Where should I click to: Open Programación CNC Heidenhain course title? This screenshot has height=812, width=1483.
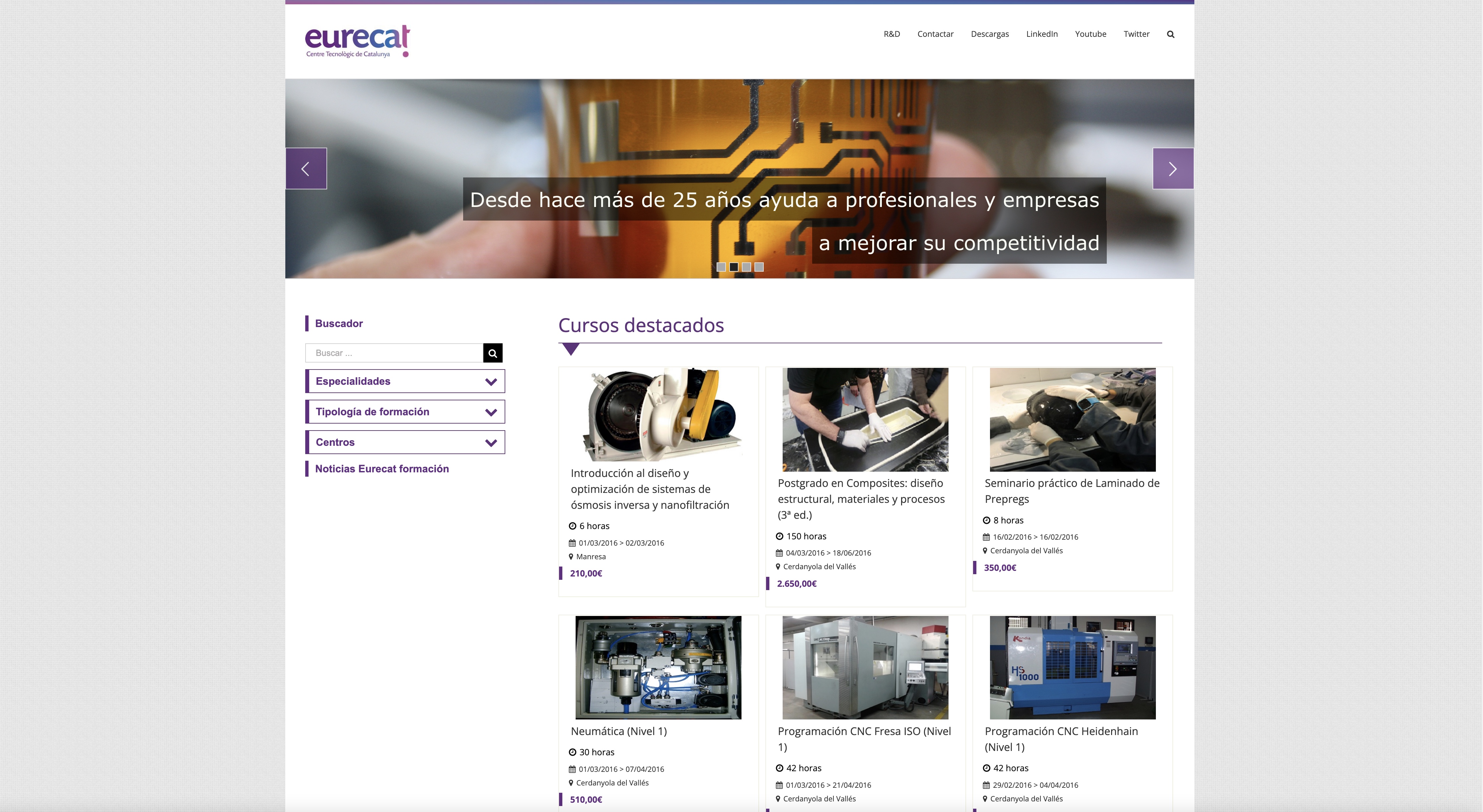[x=1061, y=739]
